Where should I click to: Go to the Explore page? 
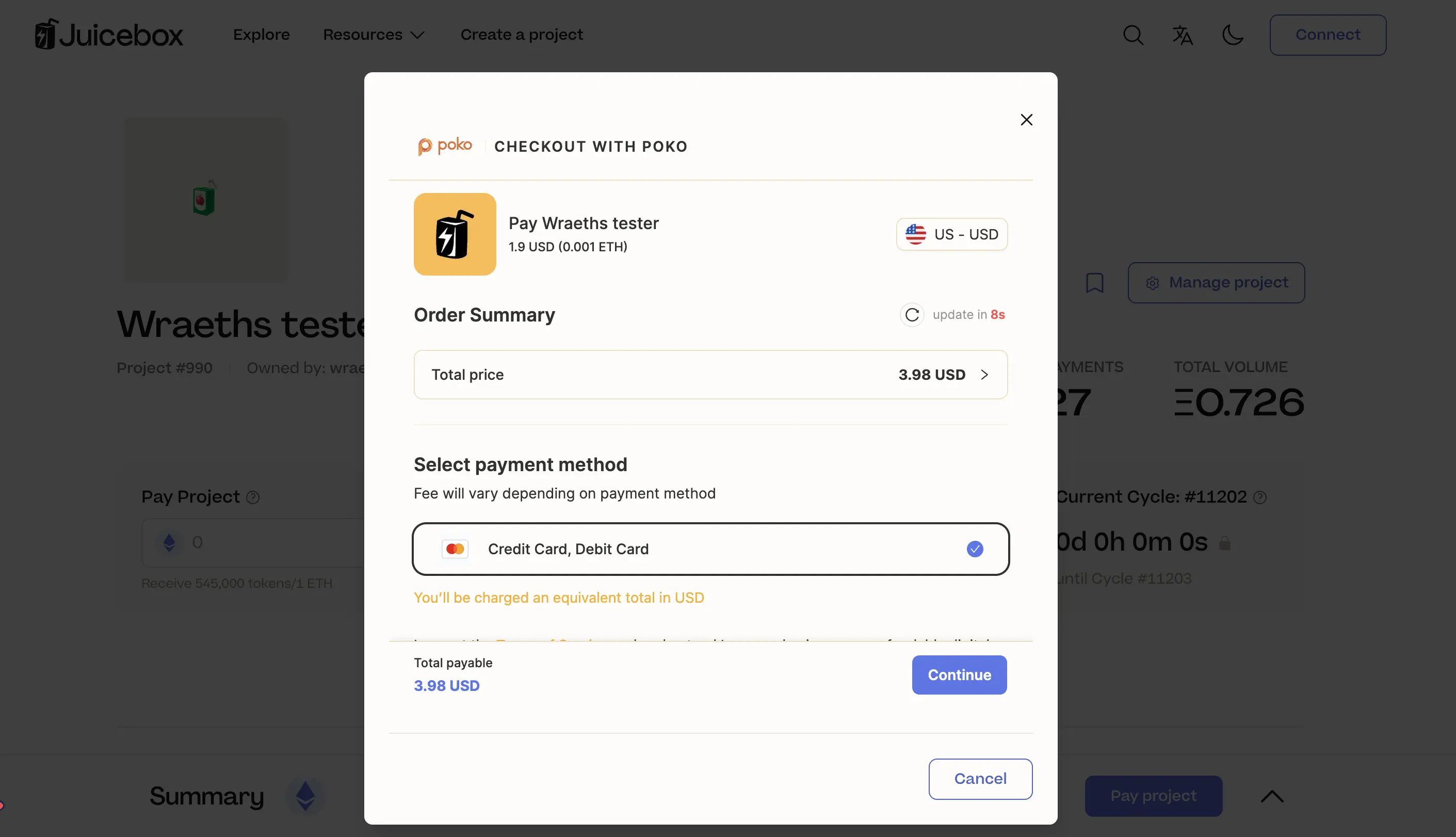coord(262,35)
